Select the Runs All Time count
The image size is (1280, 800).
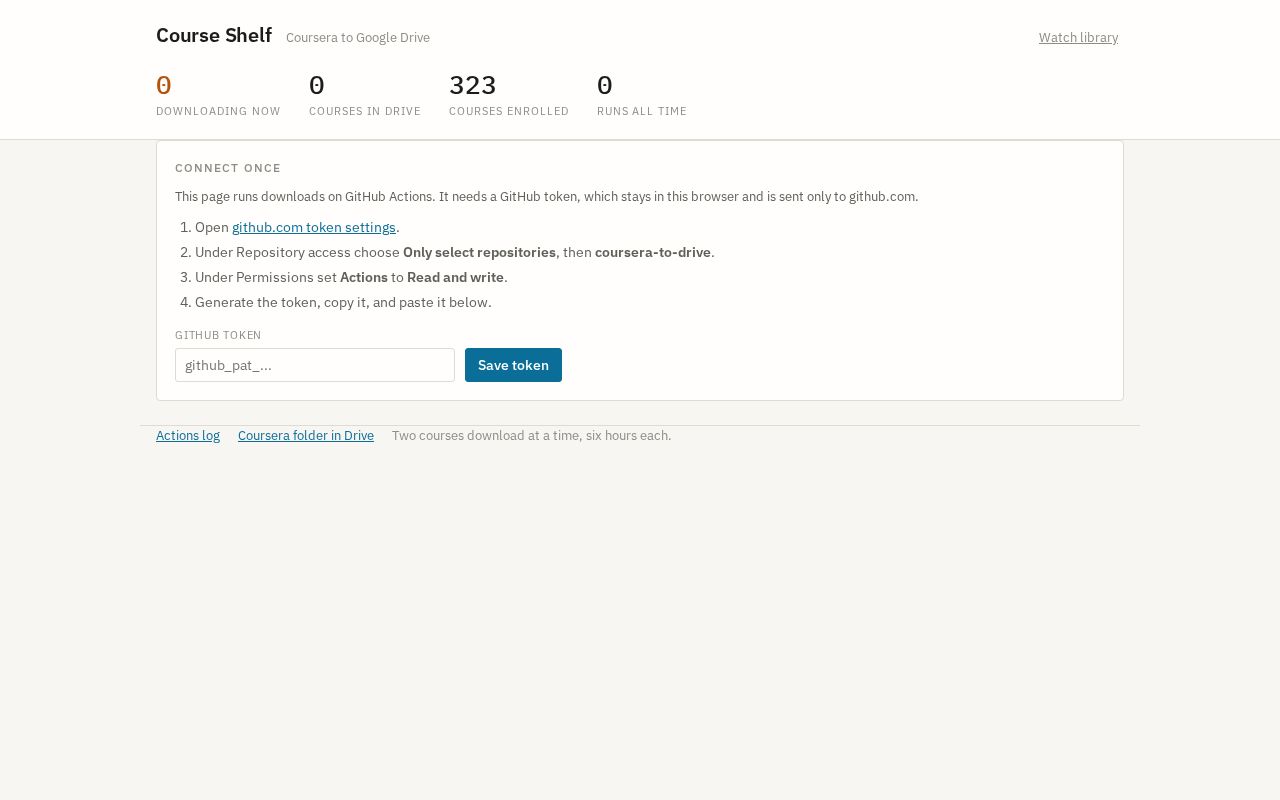(x=605, y=85)
